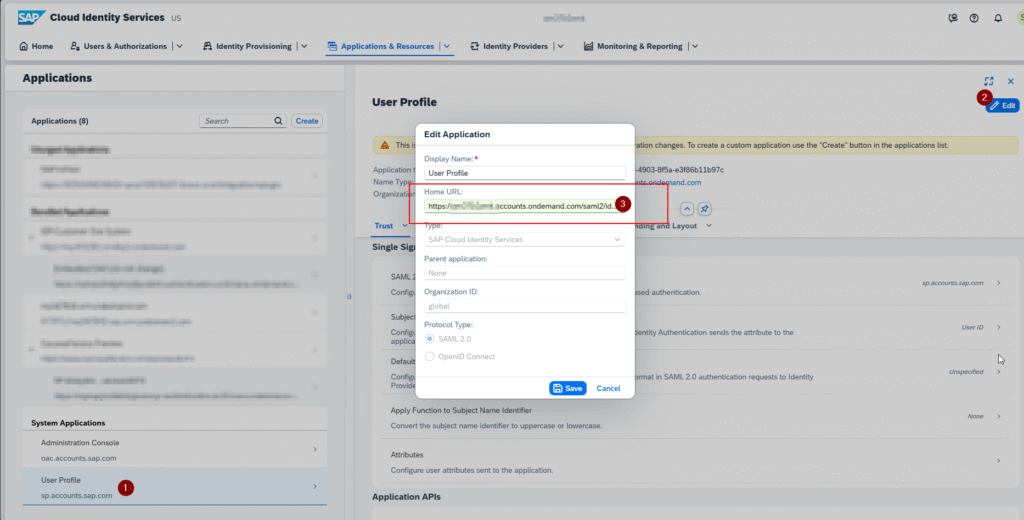Viewport: 1024px width, 520px height.
Task: Open Administration Console row chevron
Action: (x=315, y=449)
